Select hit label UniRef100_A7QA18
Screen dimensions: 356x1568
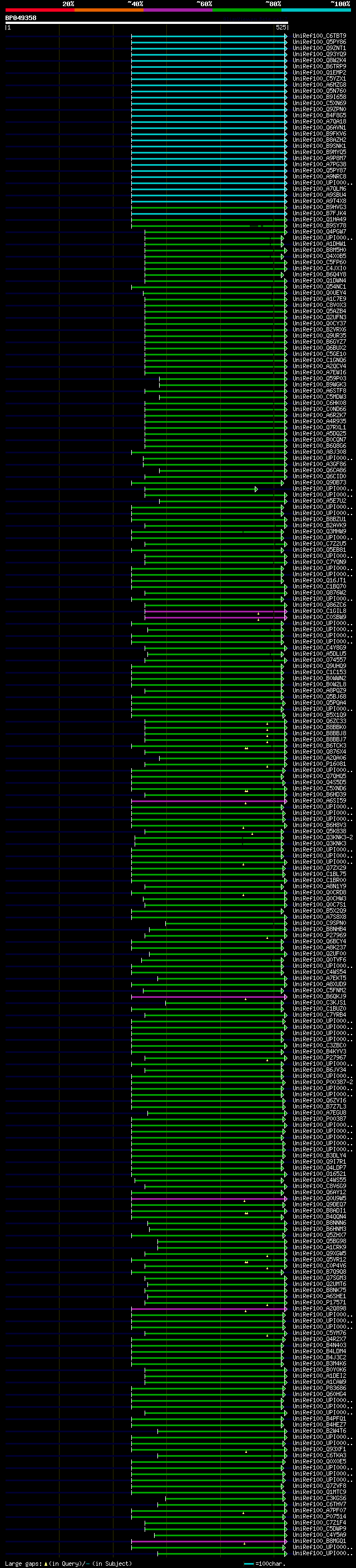(x=319, y=121)
